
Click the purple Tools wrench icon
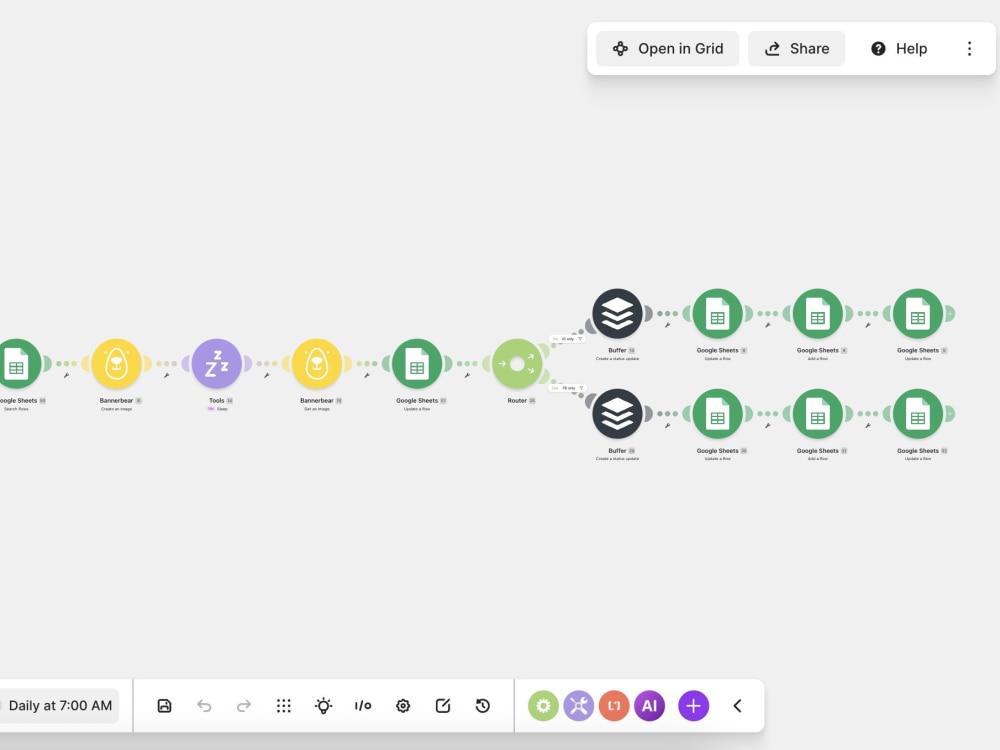(578, 705)
